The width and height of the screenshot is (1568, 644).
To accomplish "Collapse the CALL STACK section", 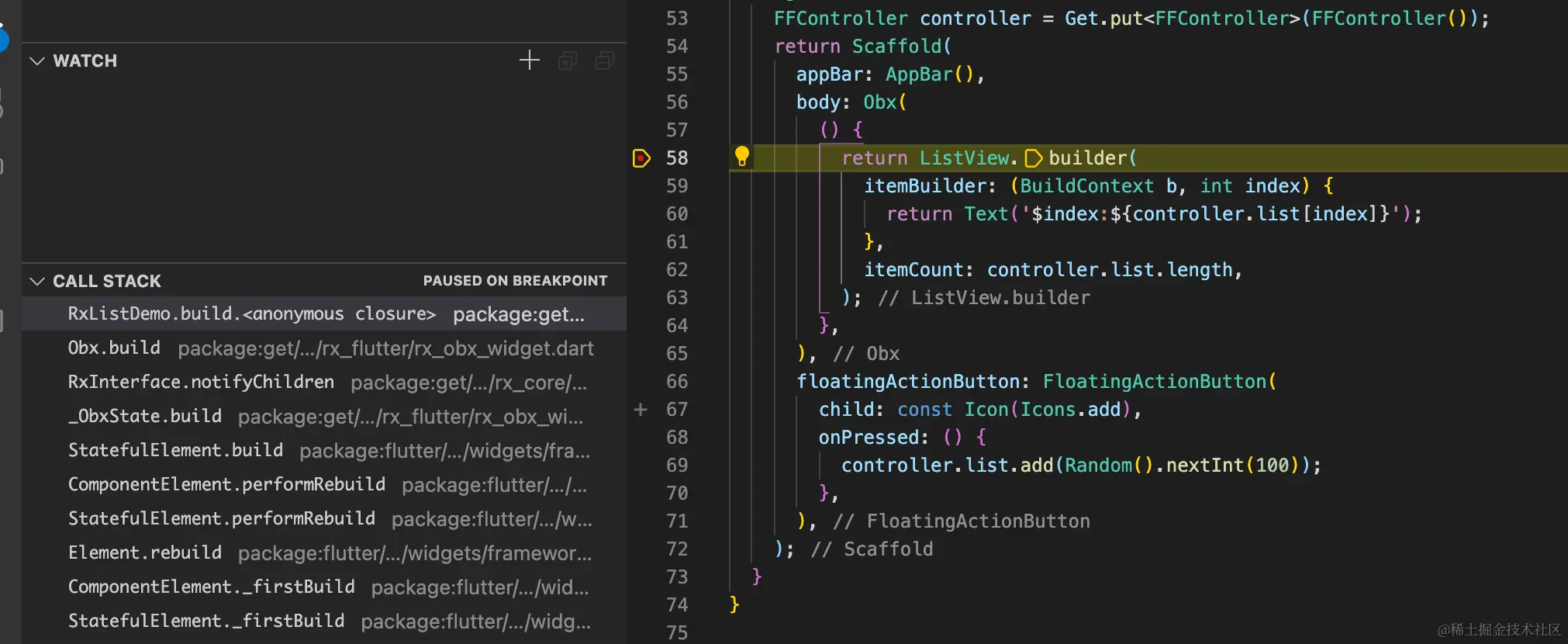I will tap(36, 281).
